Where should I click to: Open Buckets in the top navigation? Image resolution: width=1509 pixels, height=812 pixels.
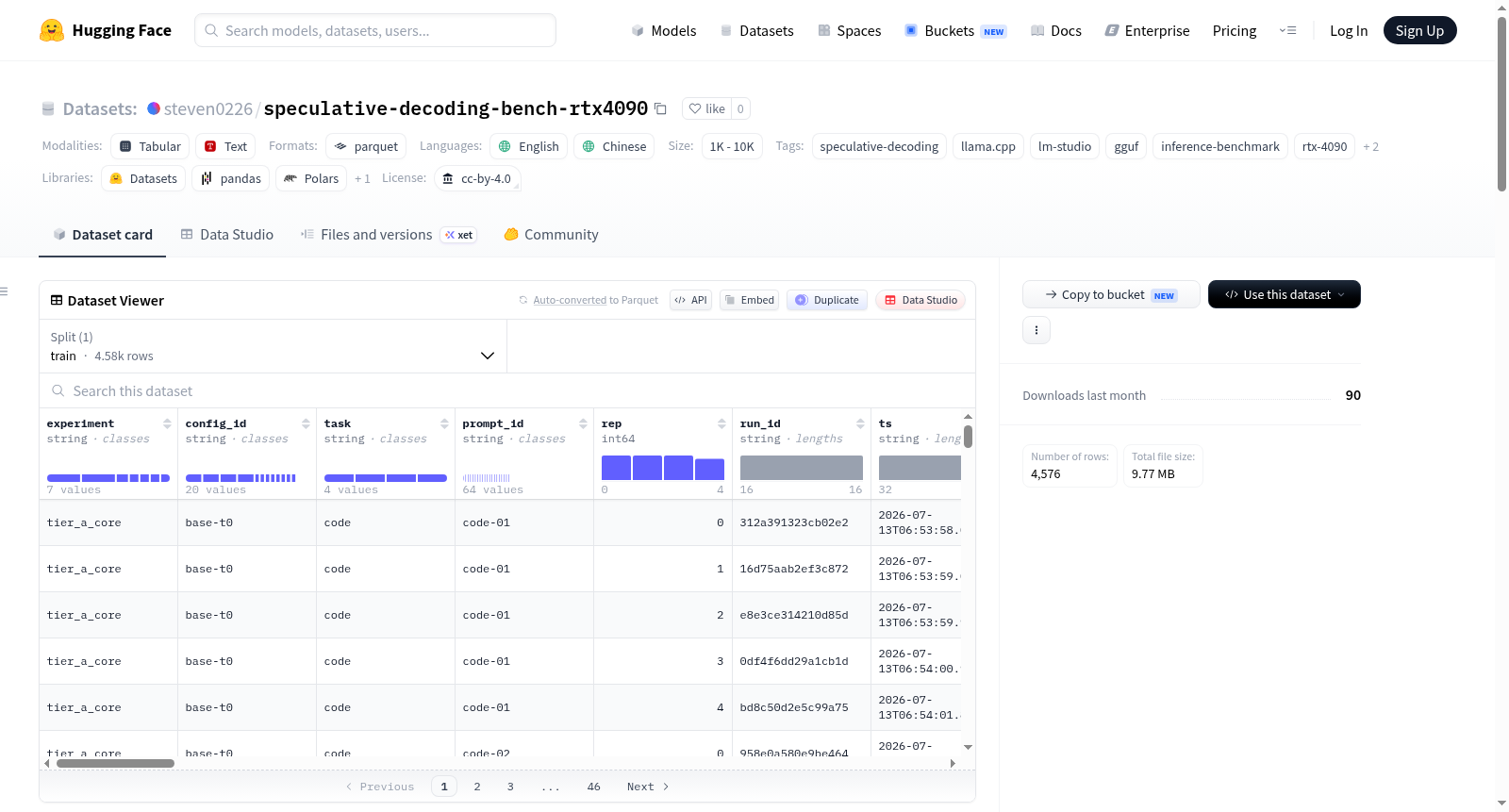955,30
